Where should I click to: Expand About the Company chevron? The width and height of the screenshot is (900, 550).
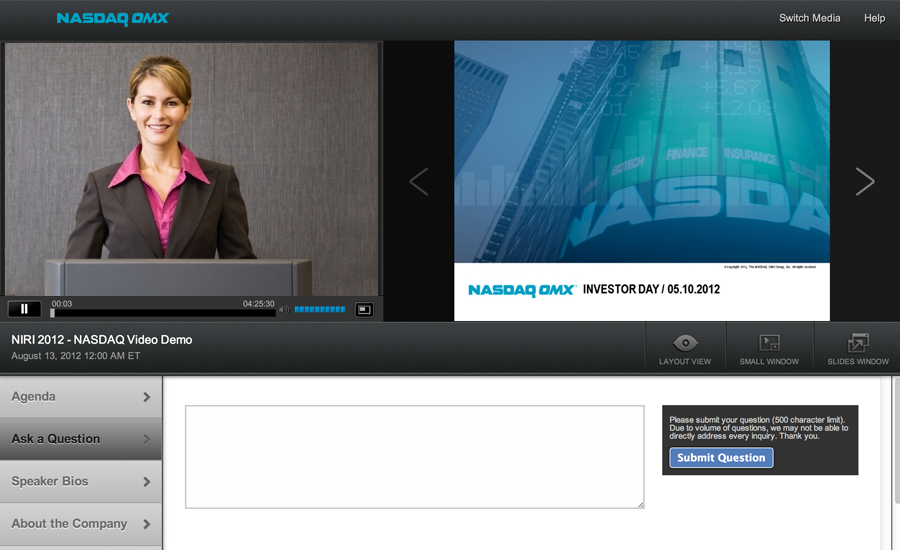tap(147, 524)
